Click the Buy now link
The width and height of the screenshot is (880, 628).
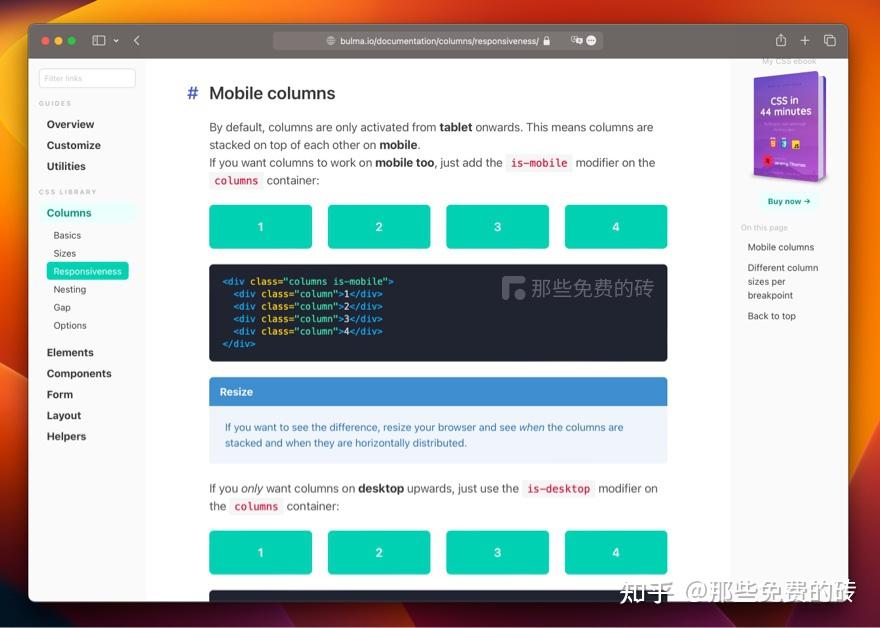pos(789,201)
